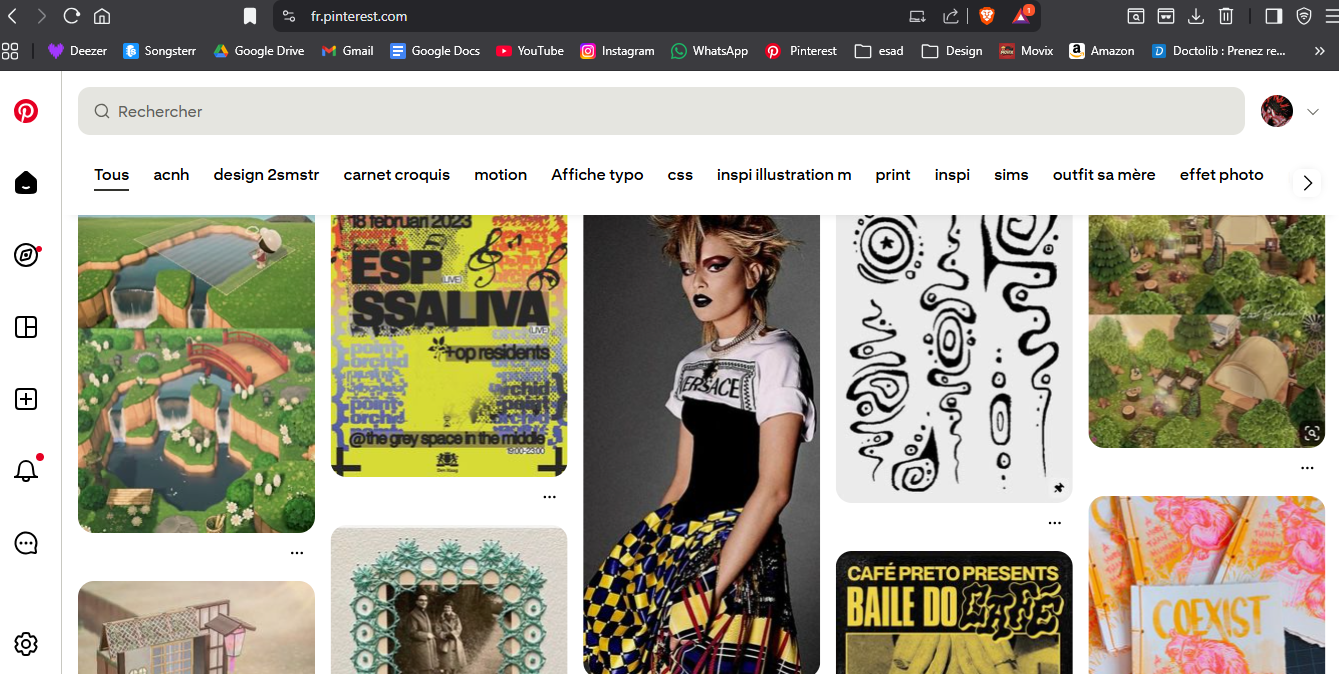Image resolution: width=1339 pixels, height=674 pixels.
Task: Click the Pinterest logo in sidebar
Action: (x=26, y=111)
